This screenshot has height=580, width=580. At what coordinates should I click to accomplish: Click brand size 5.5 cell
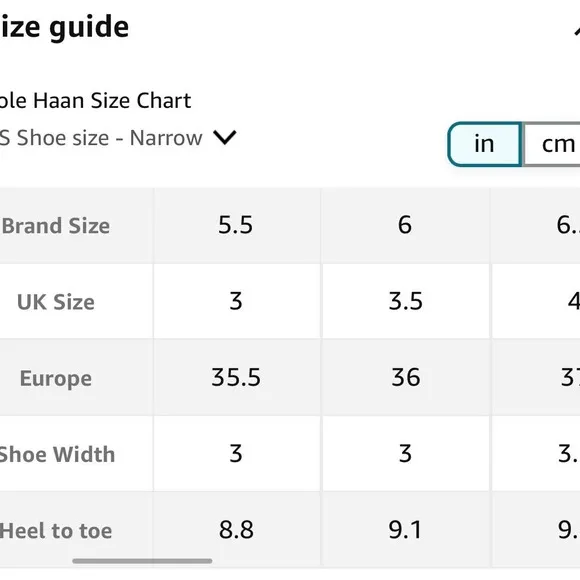(x=236, y=225)
